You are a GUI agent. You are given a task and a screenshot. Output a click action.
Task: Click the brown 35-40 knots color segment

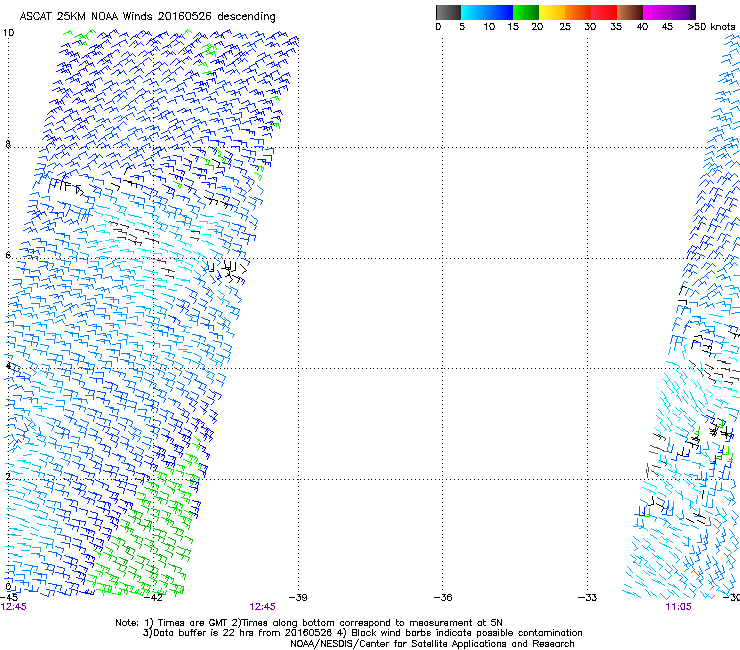630,12
